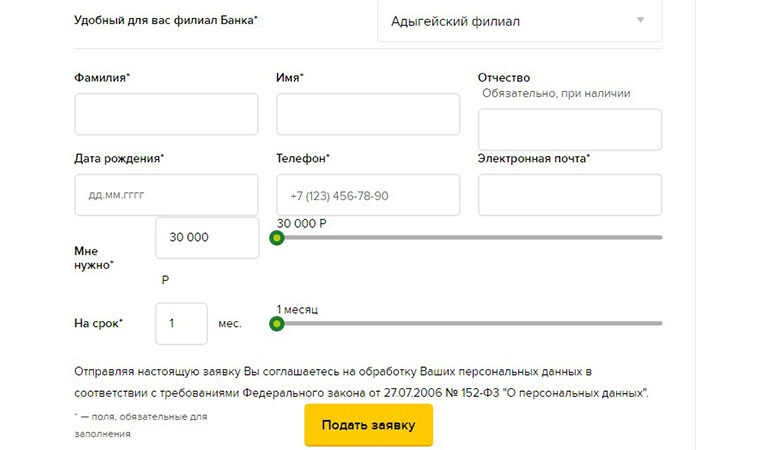The height and width of the screenshot is (450, 780).
Task: Focus the Фамилия input field
Action: pyautogui.click(x=166, y=114)
